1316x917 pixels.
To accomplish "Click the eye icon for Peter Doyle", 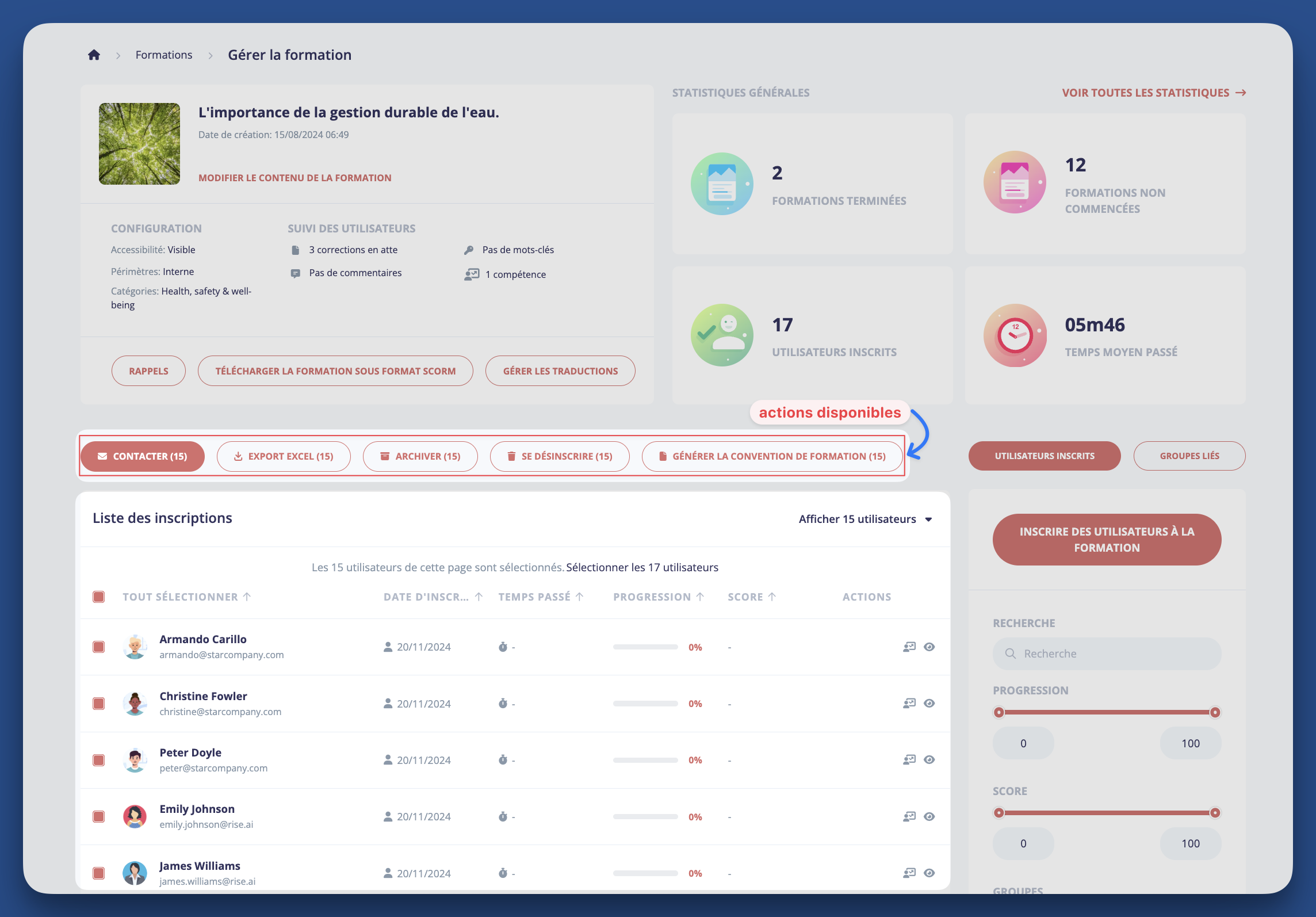I will click(930, 759).
